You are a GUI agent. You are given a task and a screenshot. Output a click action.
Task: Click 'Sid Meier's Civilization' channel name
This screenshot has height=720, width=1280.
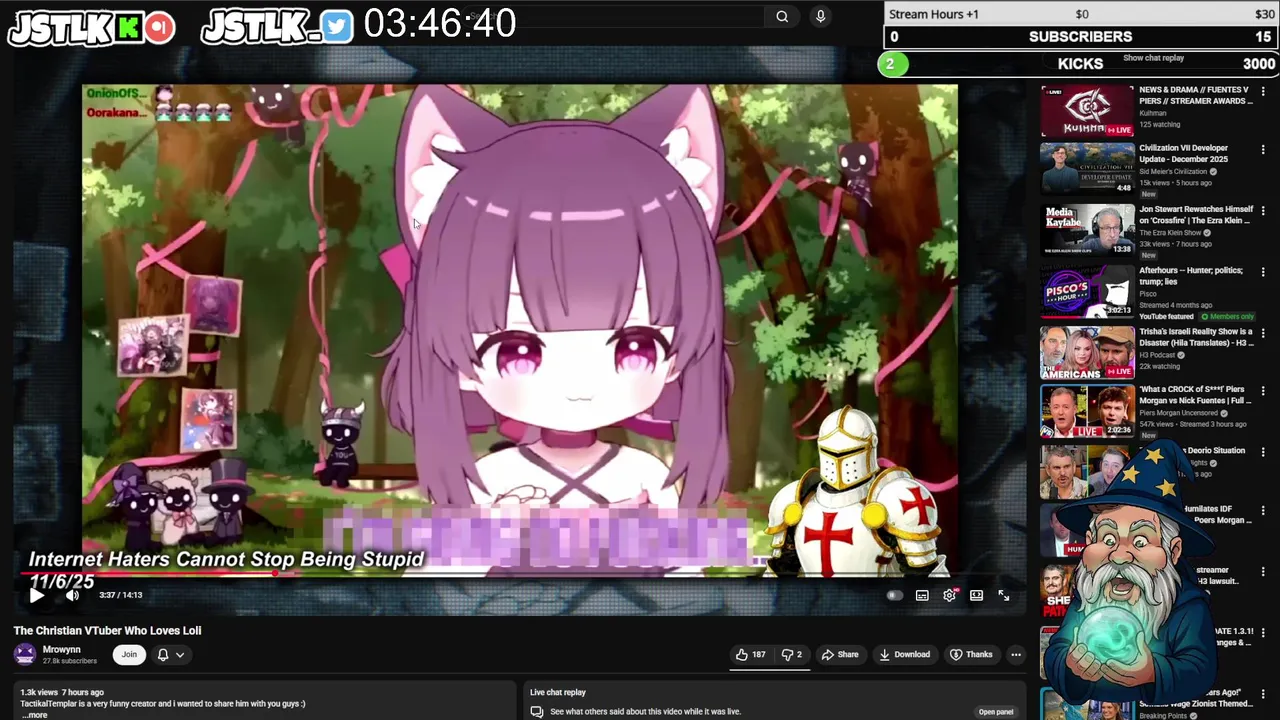point(1174,172)
